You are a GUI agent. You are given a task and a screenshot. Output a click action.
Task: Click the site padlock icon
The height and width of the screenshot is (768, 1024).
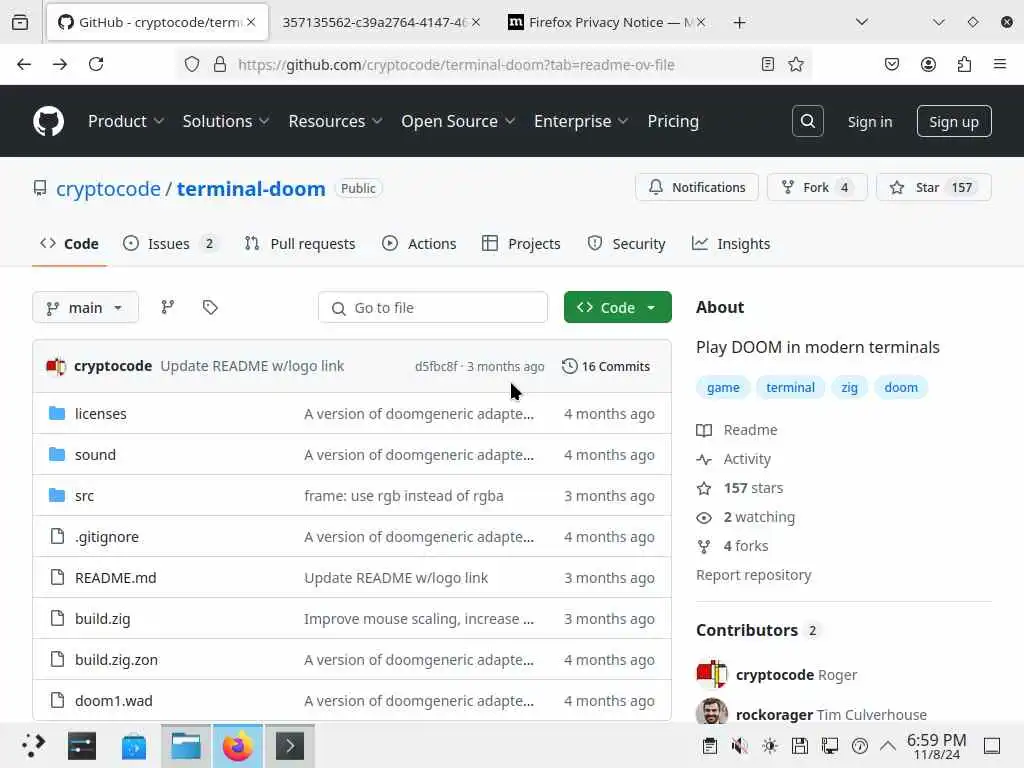(220, 64)
